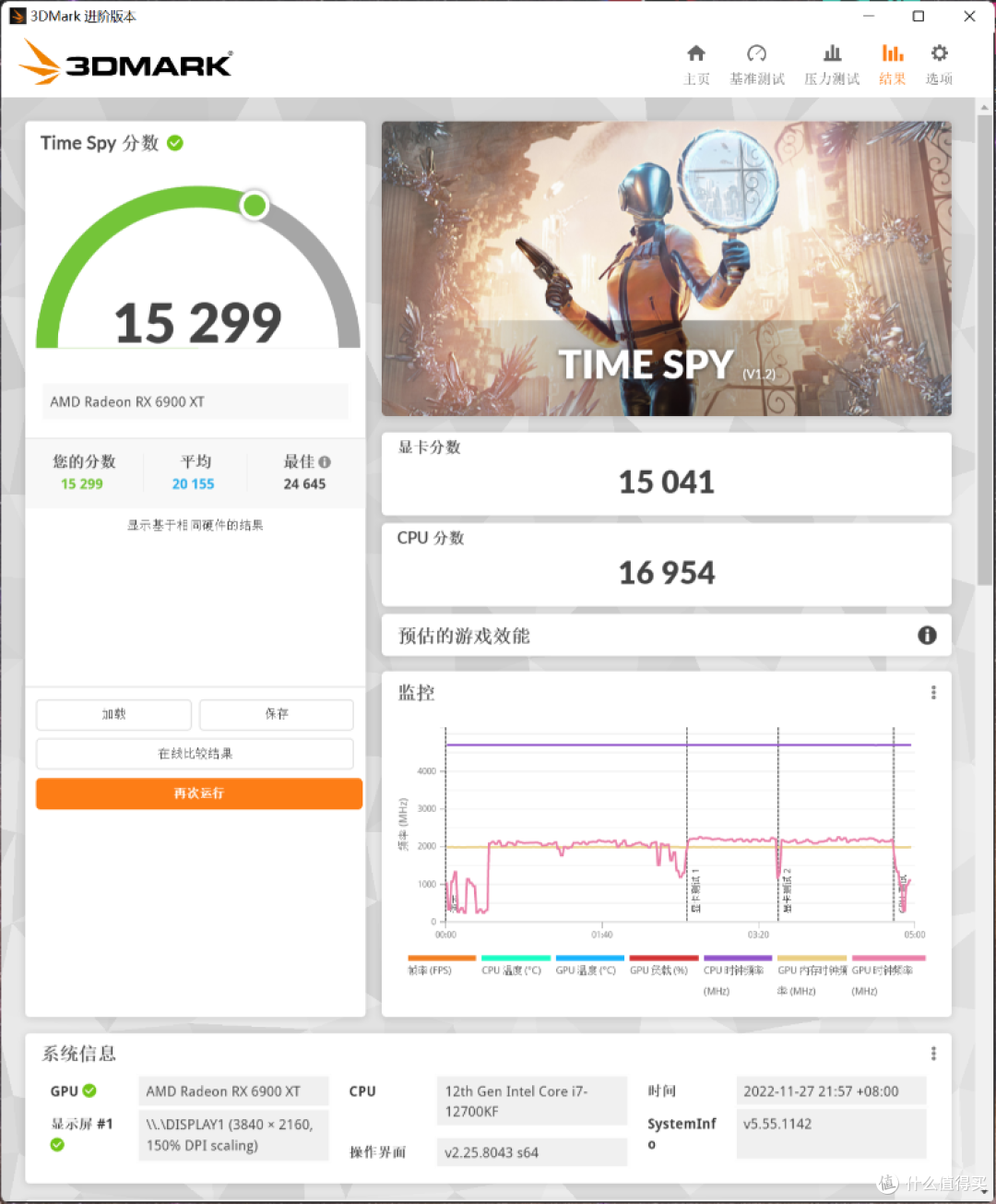The image size is (996, 1204).
Task: Click the graphics test 1 marker in the chart
Action: pos(695,888)
